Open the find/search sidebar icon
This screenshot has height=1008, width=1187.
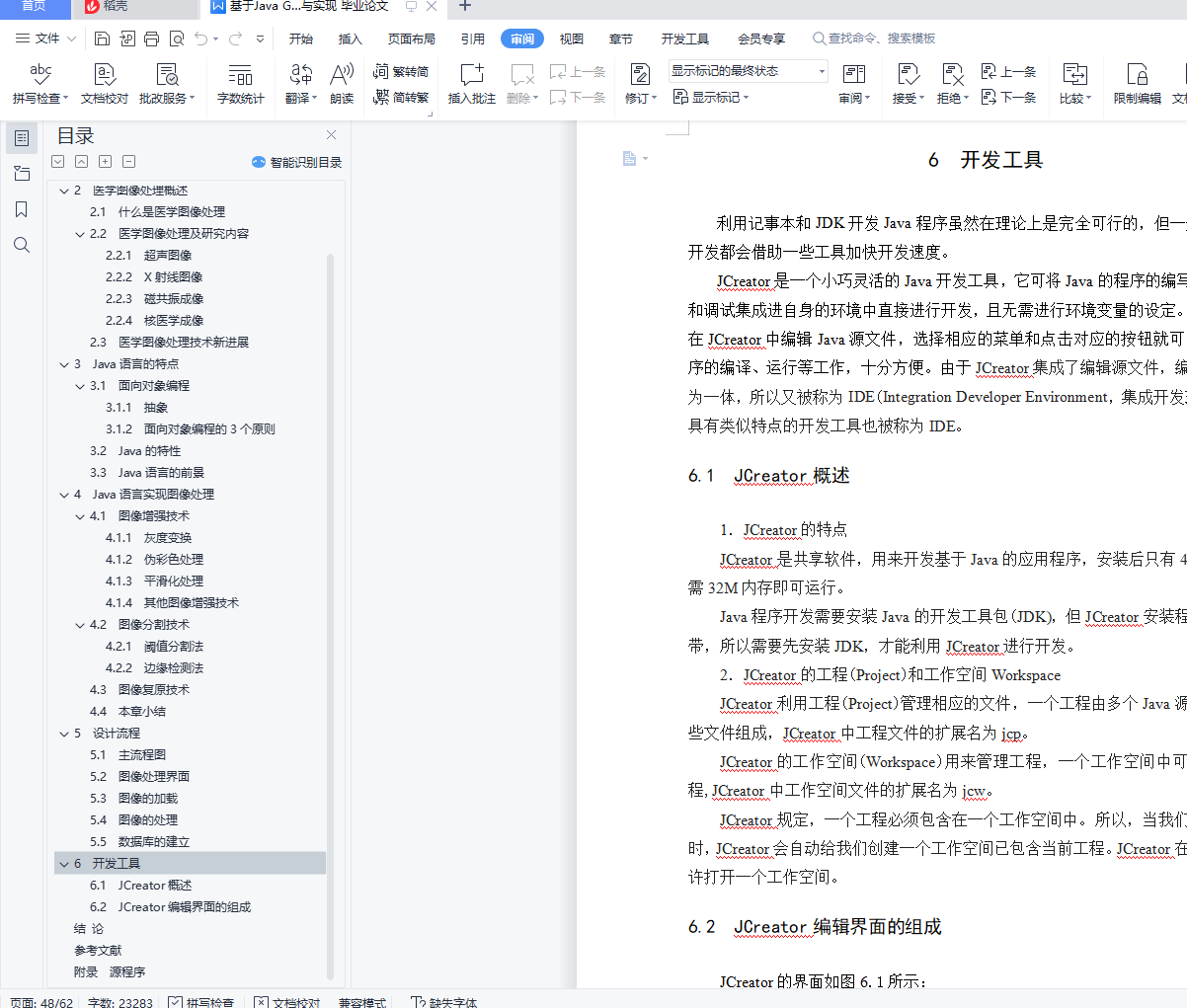(x=22, y=245)
